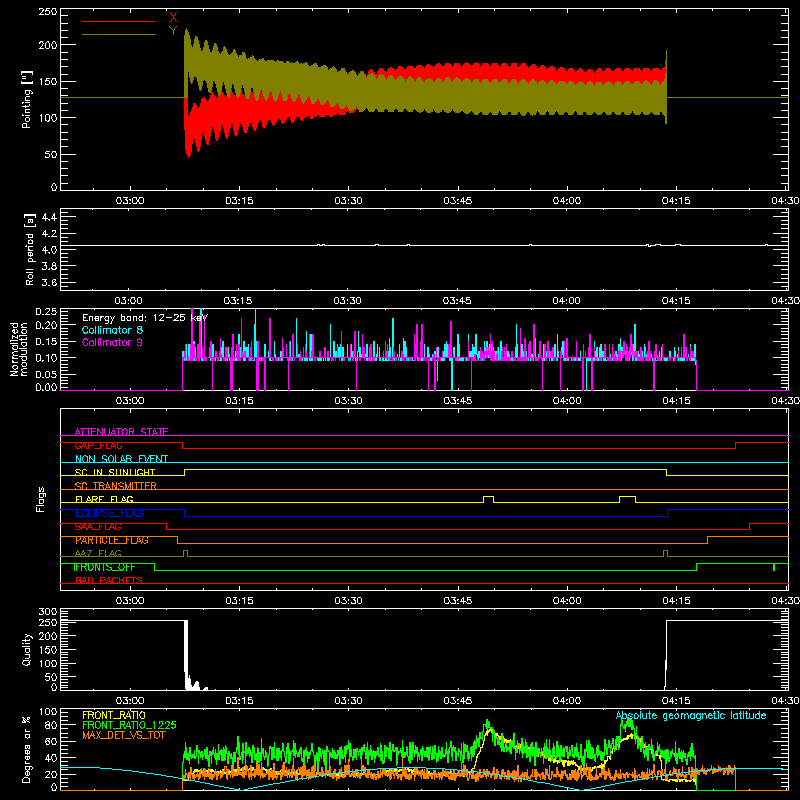Screen dimensions: 800x800
Task: Click the 03:30 tick label under Pointing plot
Action: (348, 201)
